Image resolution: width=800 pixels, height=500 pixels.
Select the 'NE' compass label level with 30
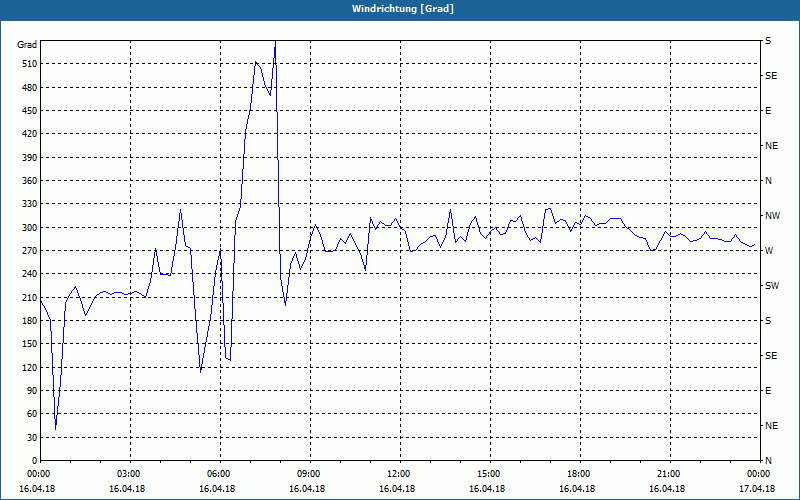pos(771,426)
